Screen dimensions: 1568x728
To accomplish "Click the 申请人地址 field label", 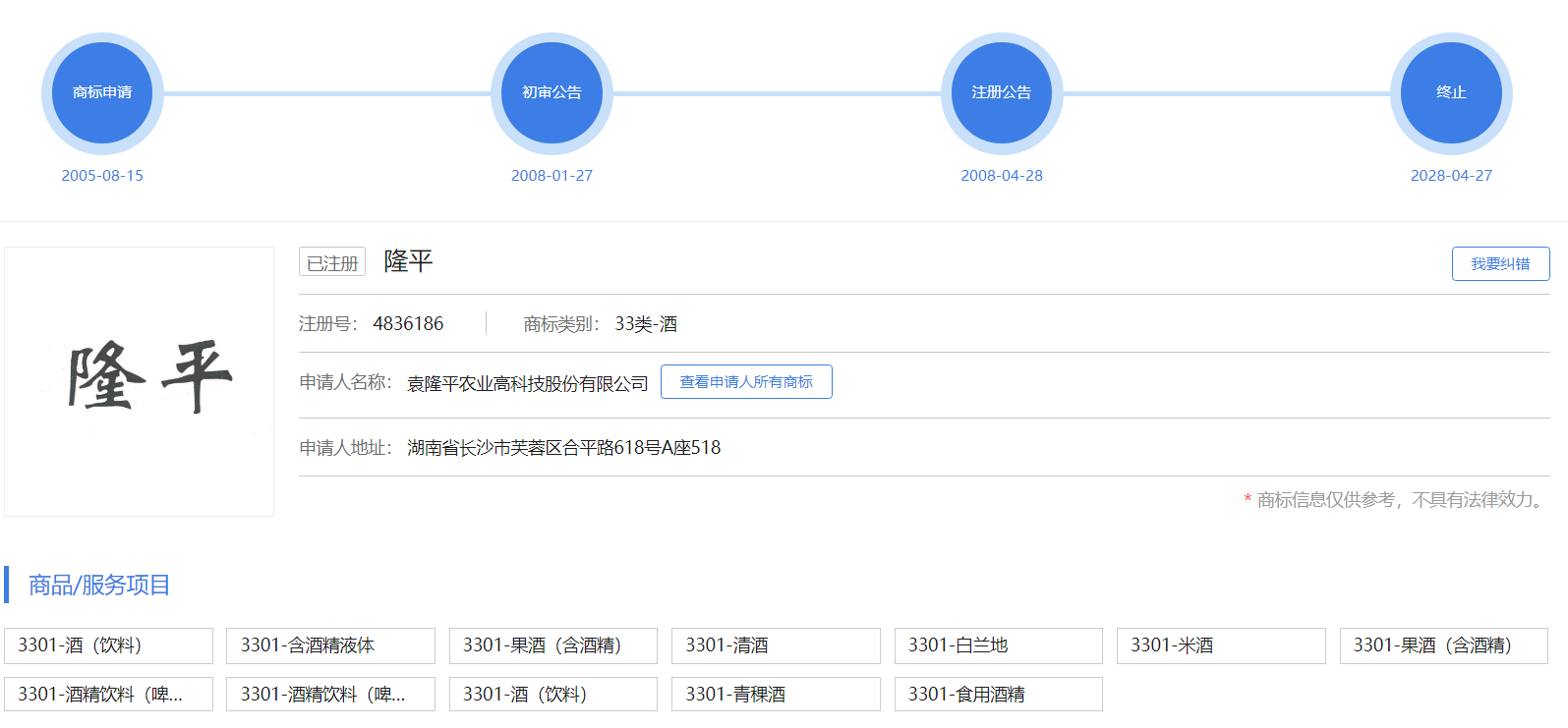I will [345, 448].
